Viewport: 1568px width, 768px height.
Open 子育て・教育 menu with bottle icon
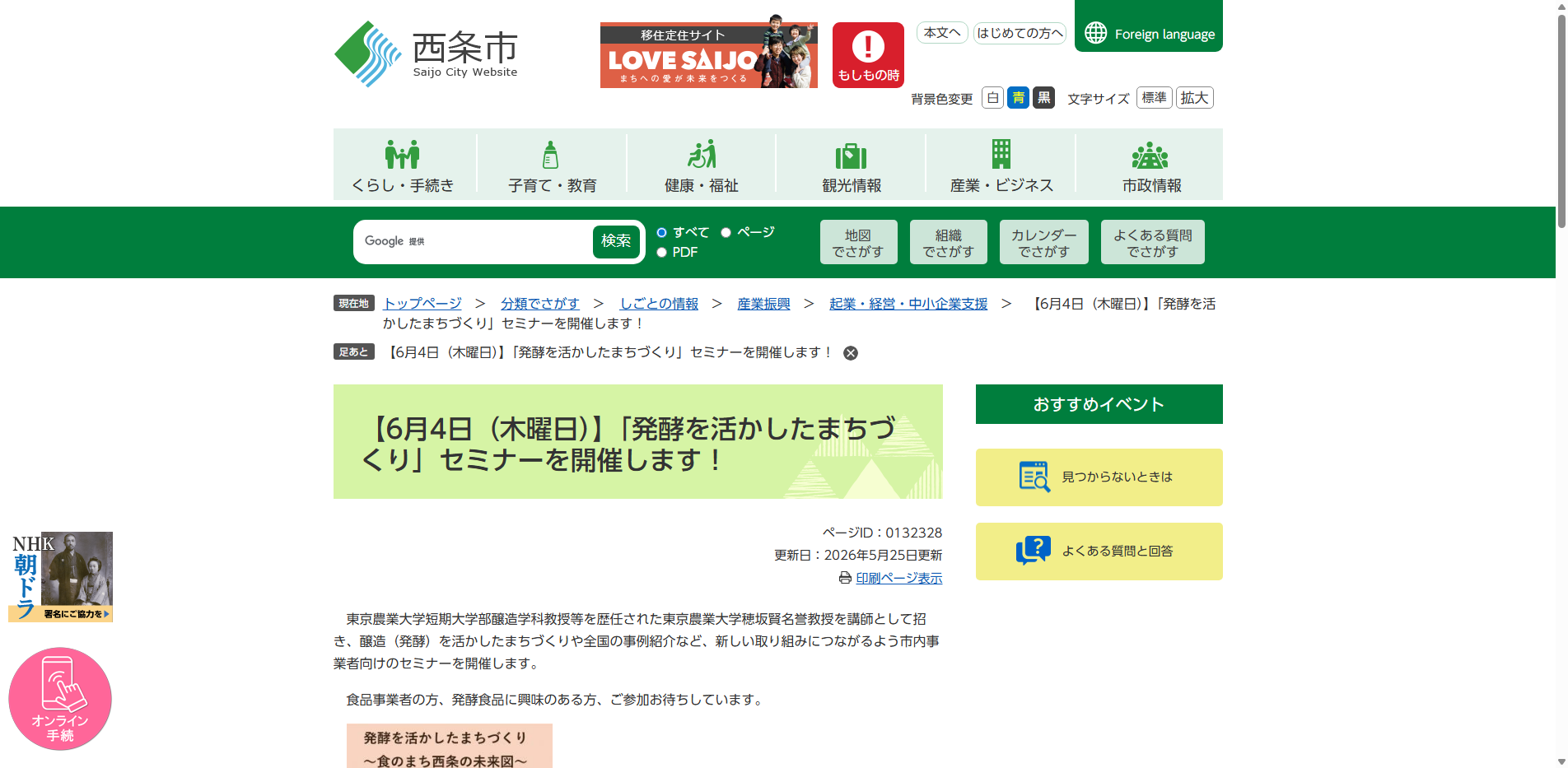pyautogui.click(x=552, y=165)
